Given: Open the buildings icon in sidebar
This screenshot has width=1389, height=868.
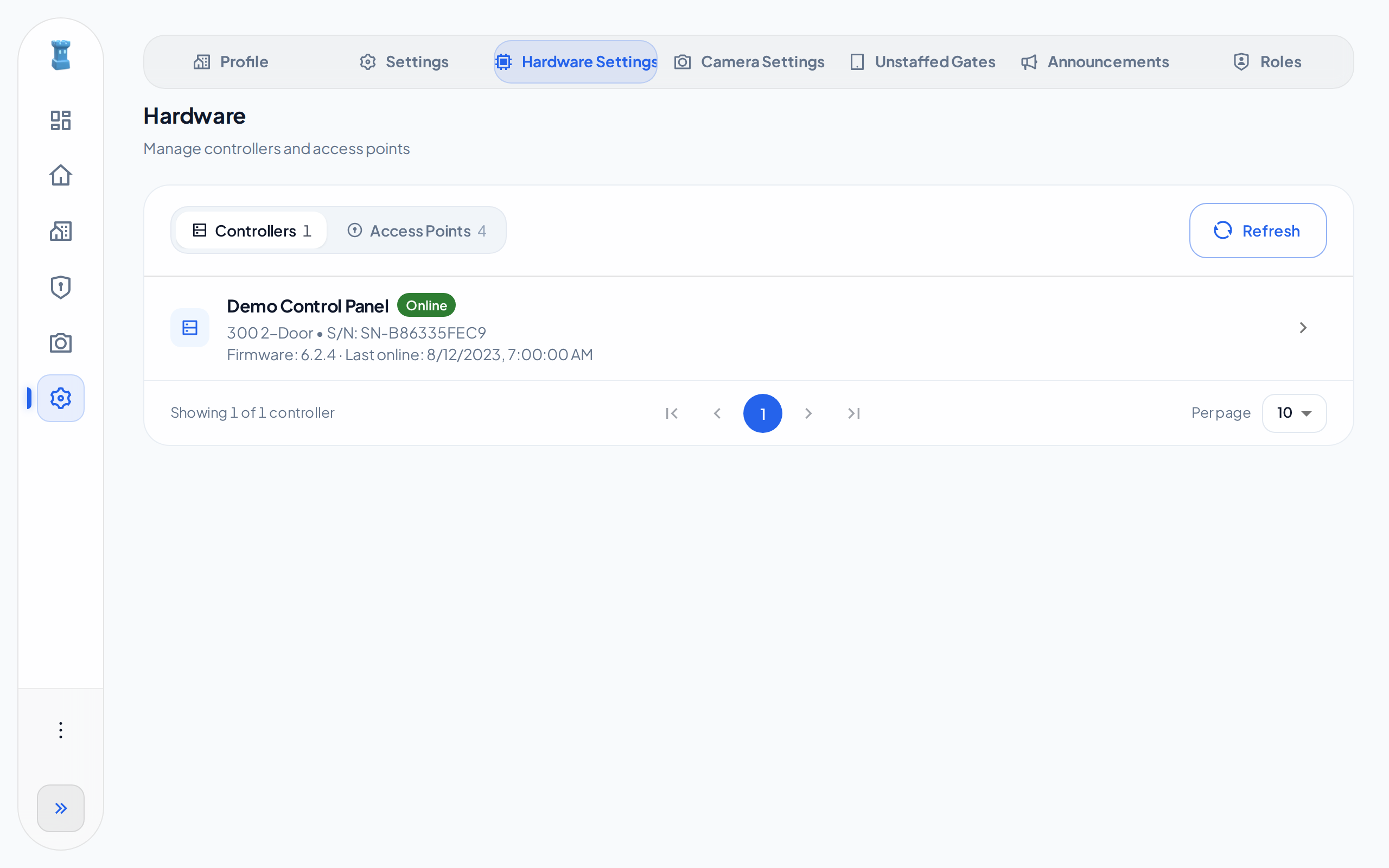Looking at the screenshot, I should click(x=60, y=231).
